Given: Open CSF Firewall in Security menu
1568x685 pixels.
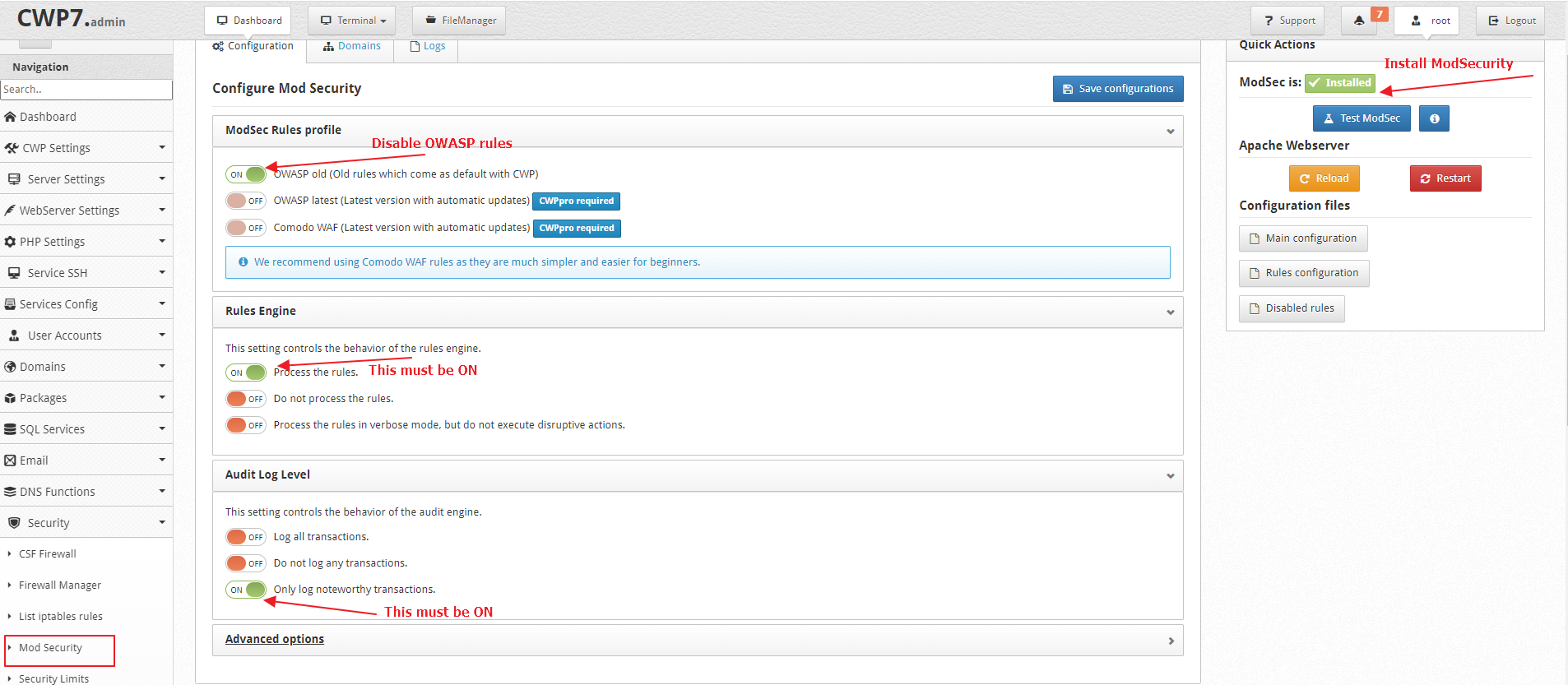Looking at the screenshot, I should pos(48,554).
